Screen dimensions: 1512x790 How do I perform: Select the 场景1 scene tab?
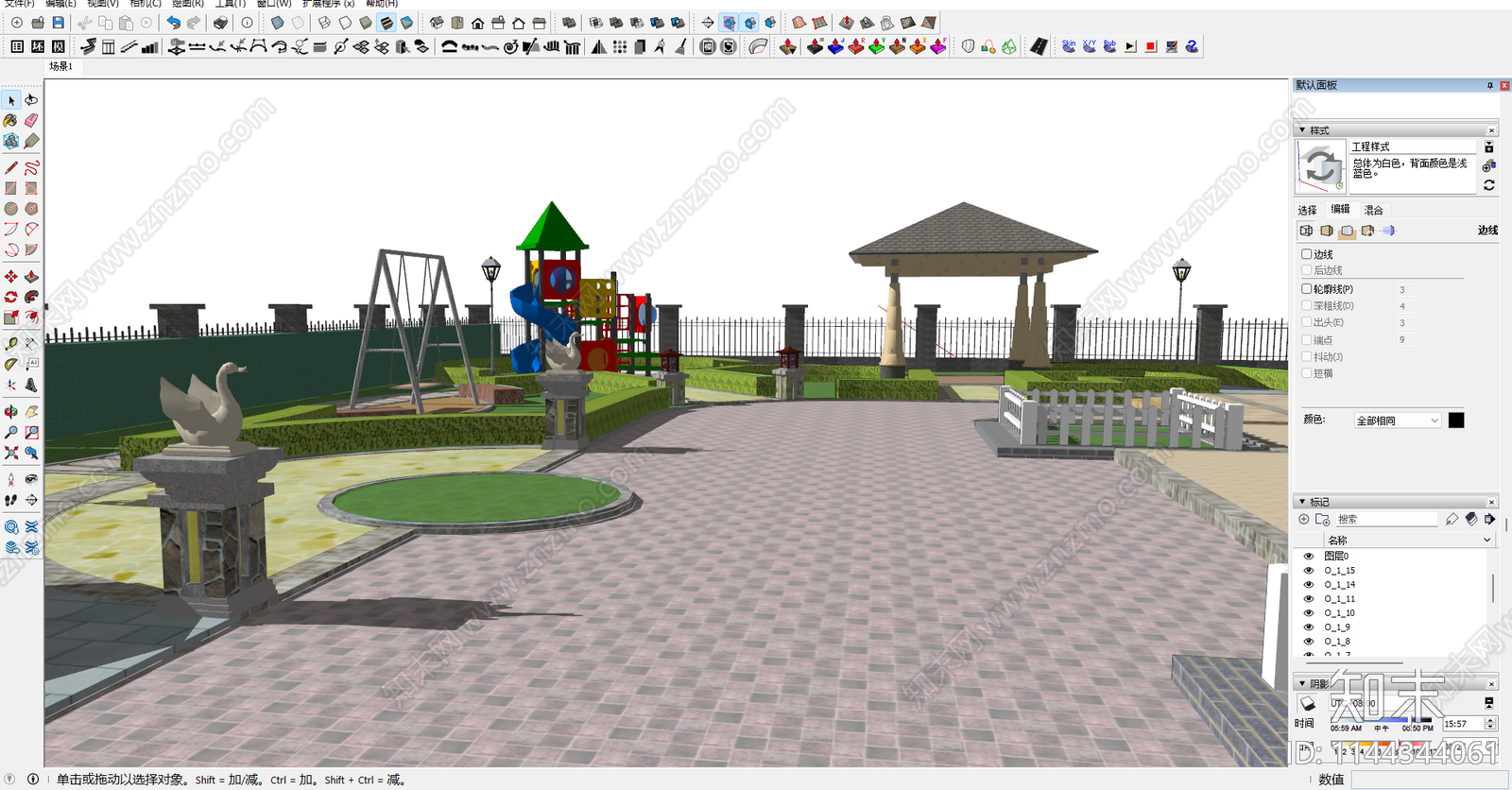pos(61,66)
